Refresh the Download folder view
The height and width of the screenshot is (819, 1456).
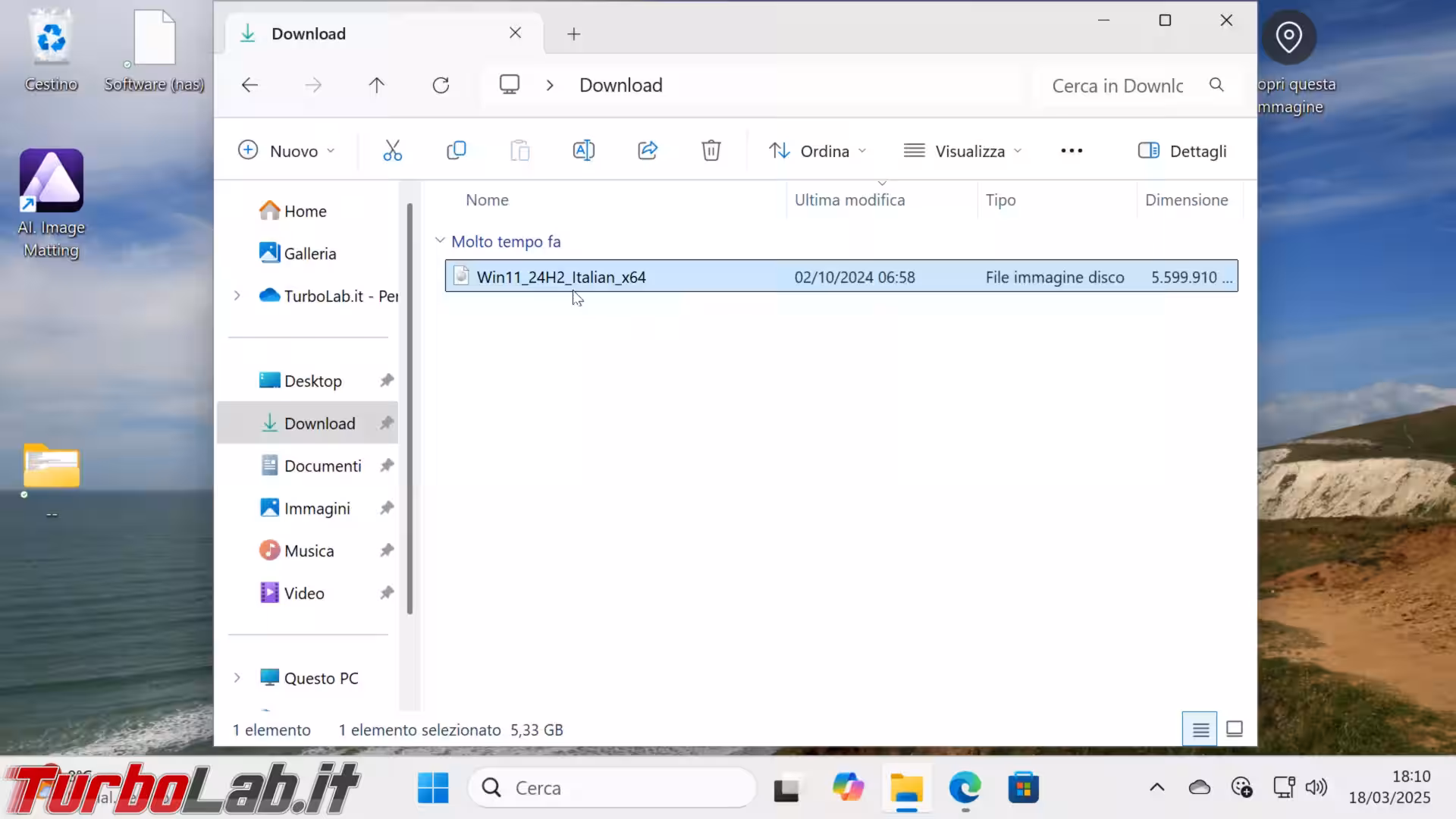click(441, 85)
